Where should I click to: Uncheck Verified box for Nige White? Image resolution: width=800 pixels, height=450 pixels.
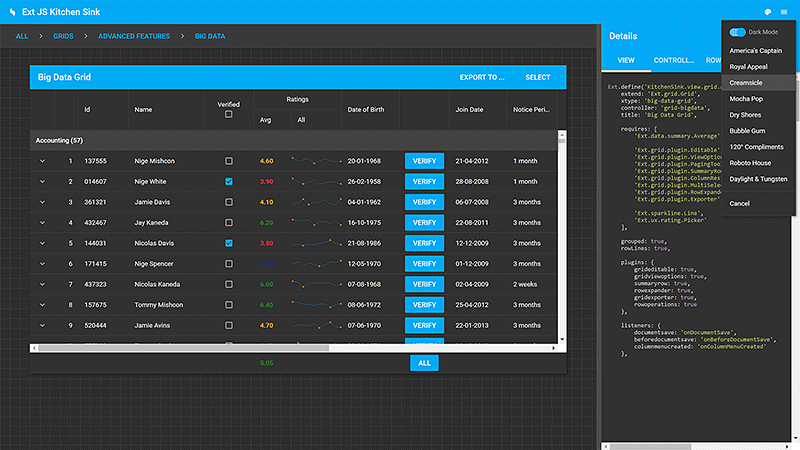(x=229, y=181)
